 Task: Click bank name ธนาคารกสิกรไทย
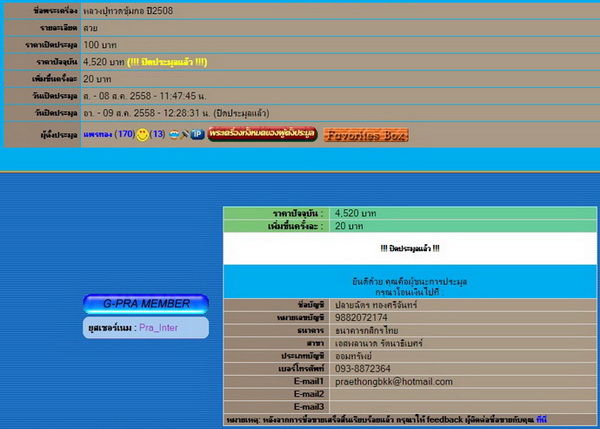[369, 330]
